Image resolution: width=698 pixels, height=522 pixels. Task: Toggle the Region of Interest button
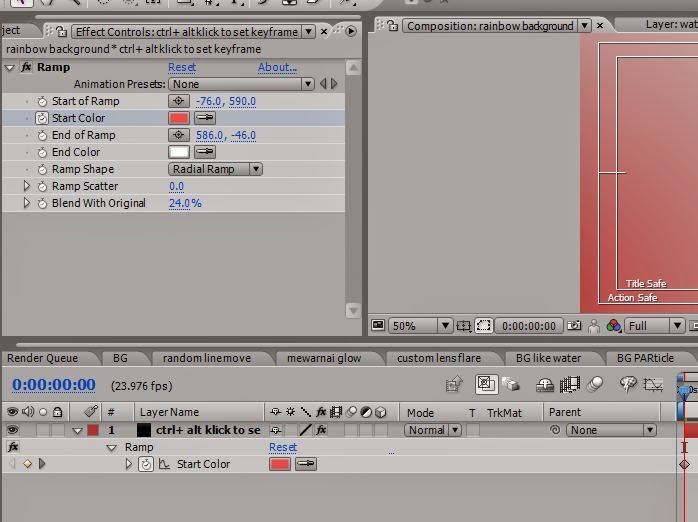coord(484,326)
